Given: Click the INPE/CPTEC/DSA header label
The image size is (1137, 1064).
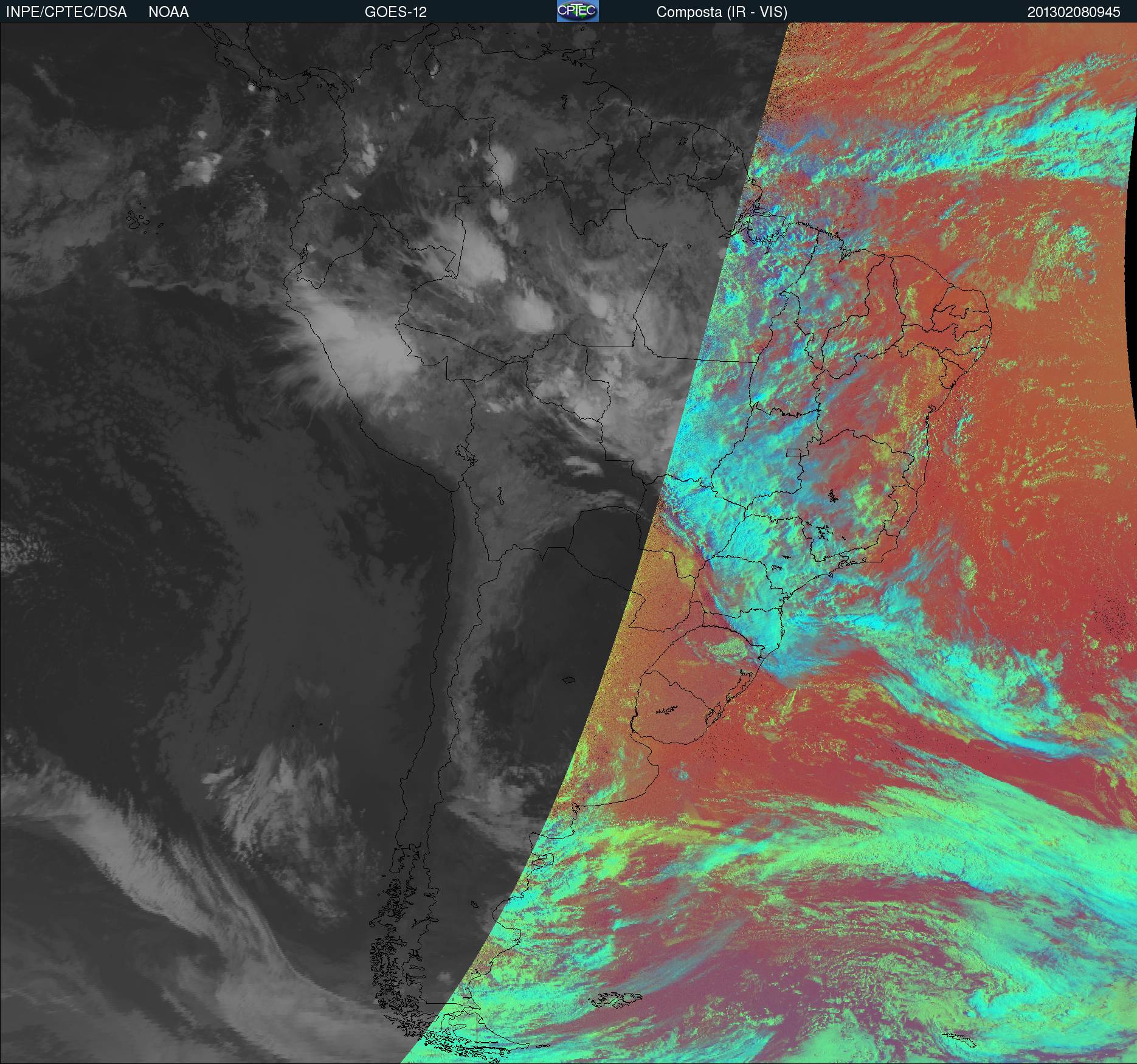Looking at the screenshot, I should (x=67, y=12).
